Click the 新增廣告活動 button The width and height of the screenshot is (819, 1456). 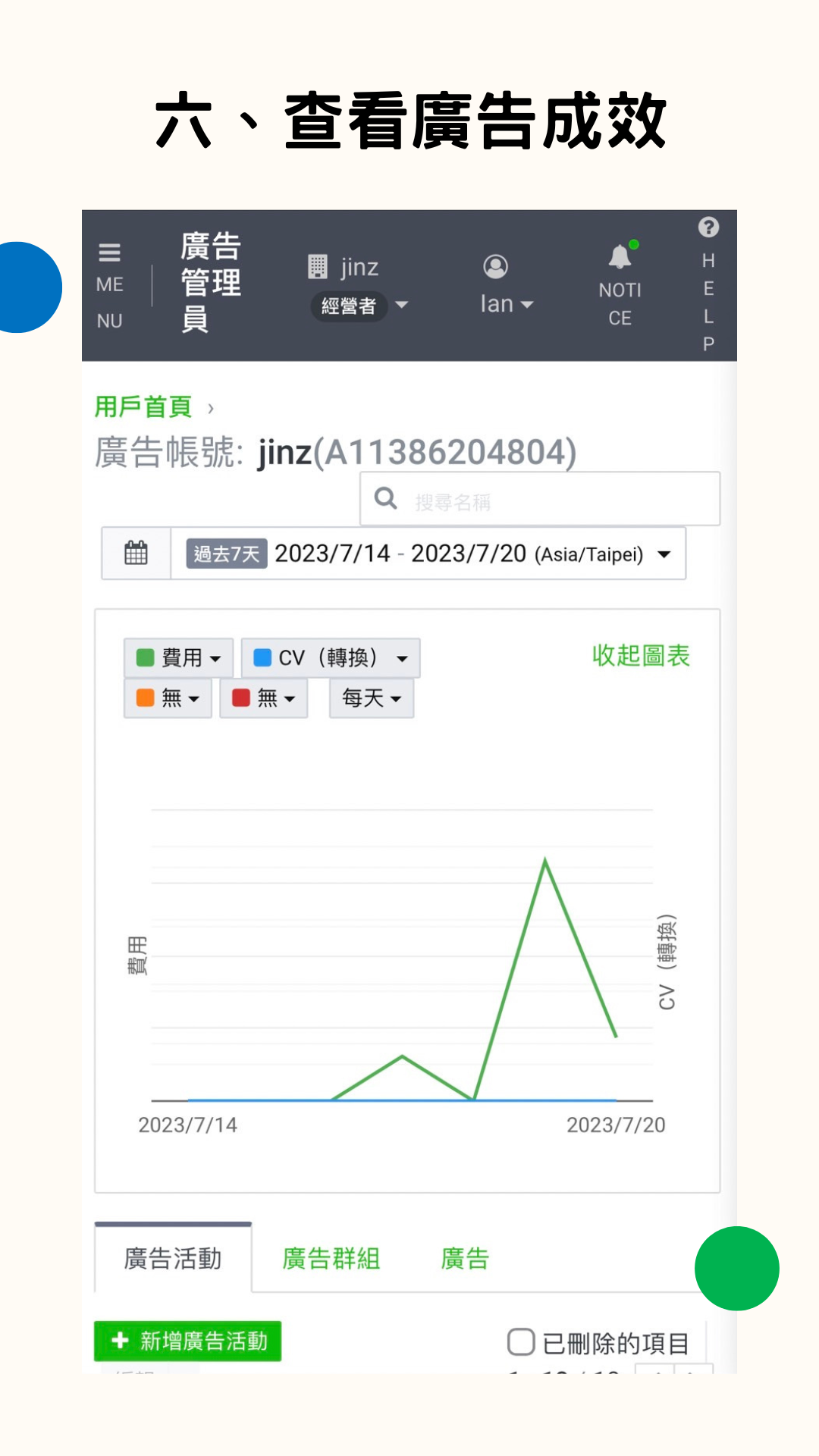pos(187,1341)
